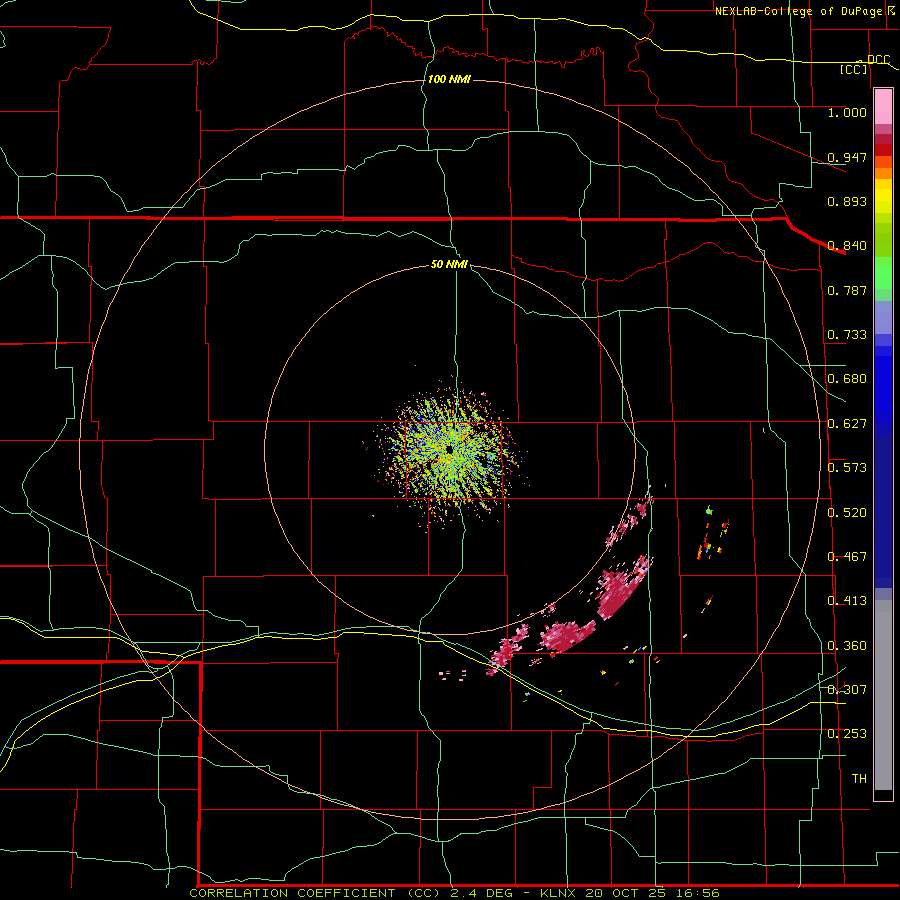Click the bright green band of the color bar

tap(883, 273)
